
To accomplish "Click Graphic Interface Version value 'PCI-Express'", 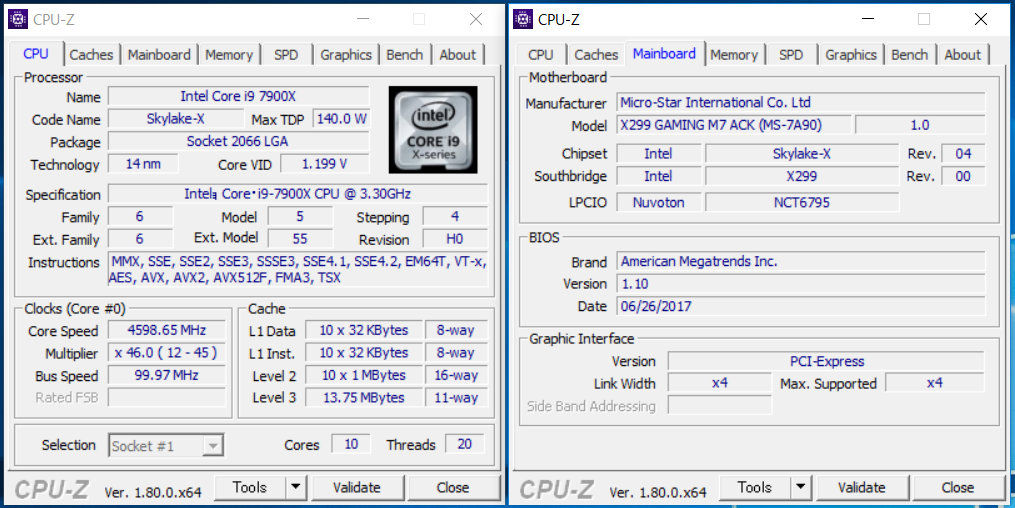I will [x=826, y=361].
